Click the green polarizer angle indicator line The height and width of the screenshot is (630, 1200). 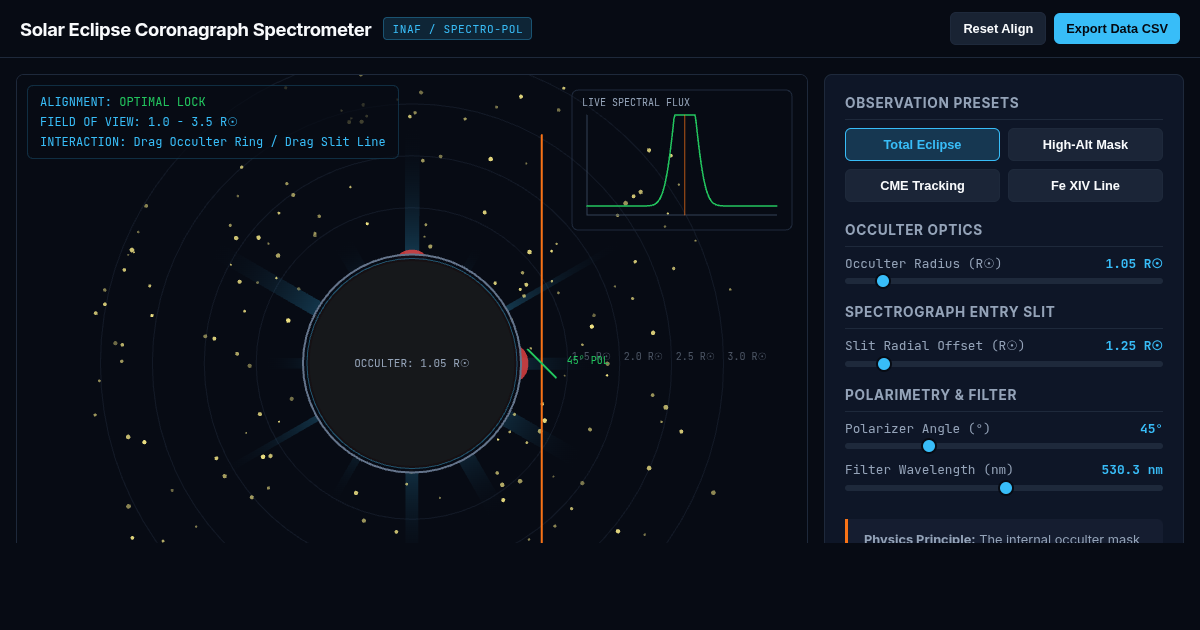[541, 362]
